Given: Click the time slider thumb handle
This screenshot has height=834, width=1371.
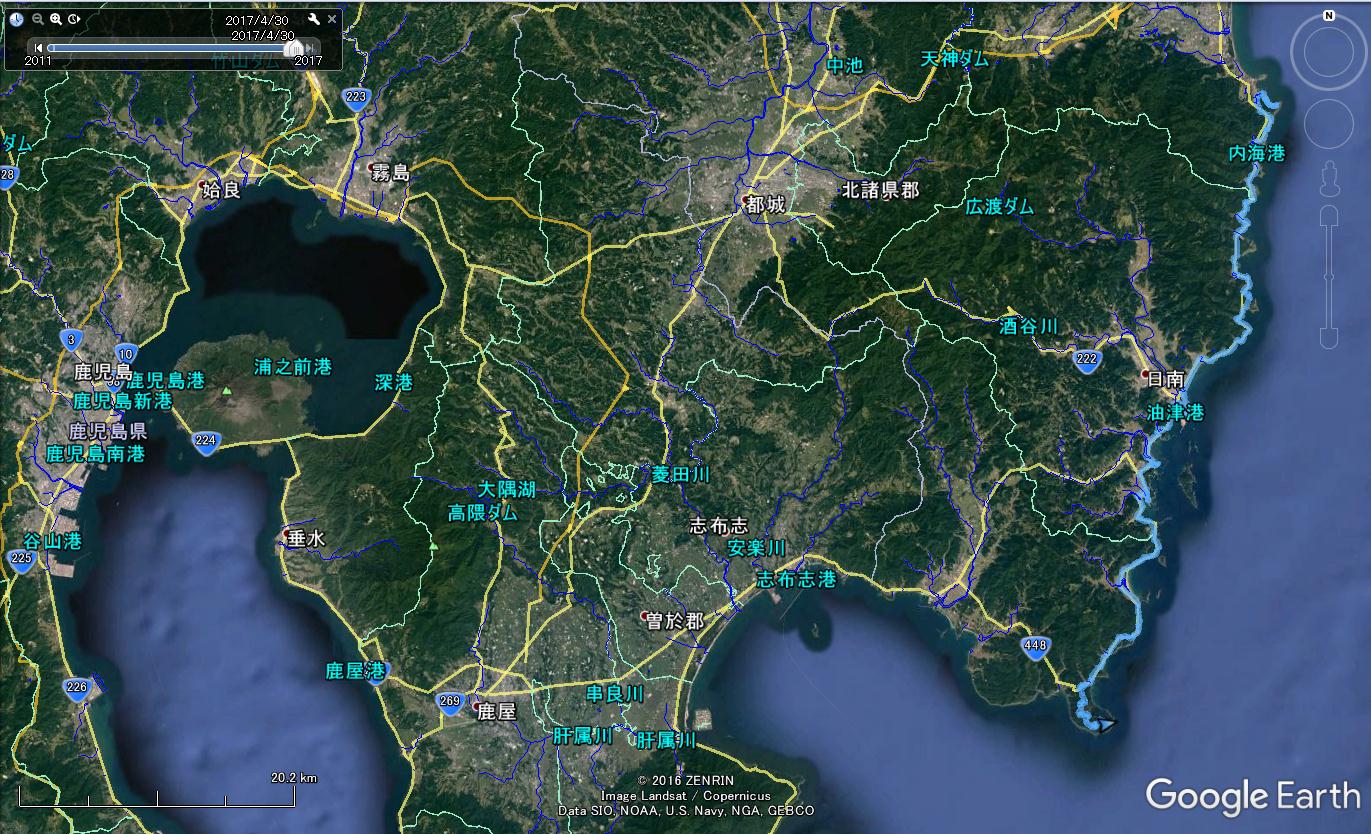Looking at the screenshot, I should (x=293, y=47).
